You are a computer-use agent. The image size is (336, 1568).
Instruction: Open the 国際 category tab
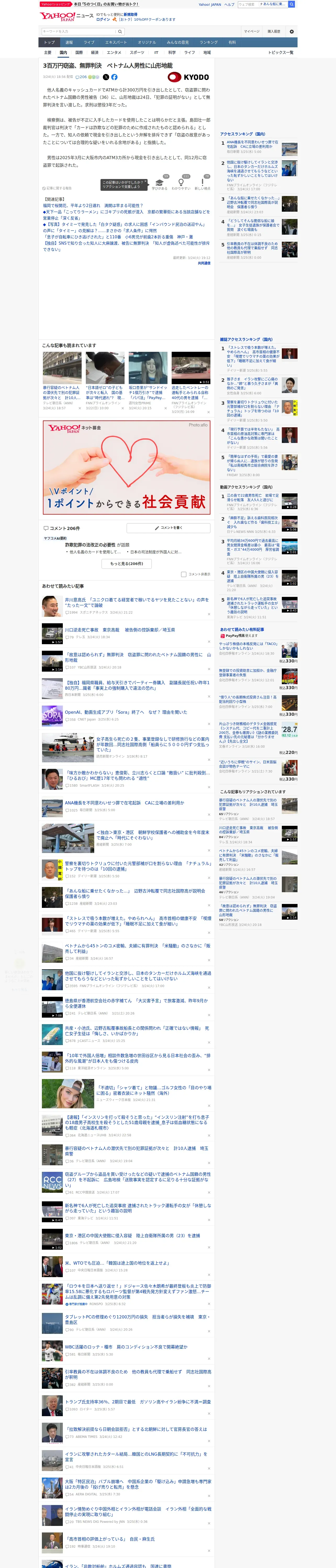click(x=79, y=52)
